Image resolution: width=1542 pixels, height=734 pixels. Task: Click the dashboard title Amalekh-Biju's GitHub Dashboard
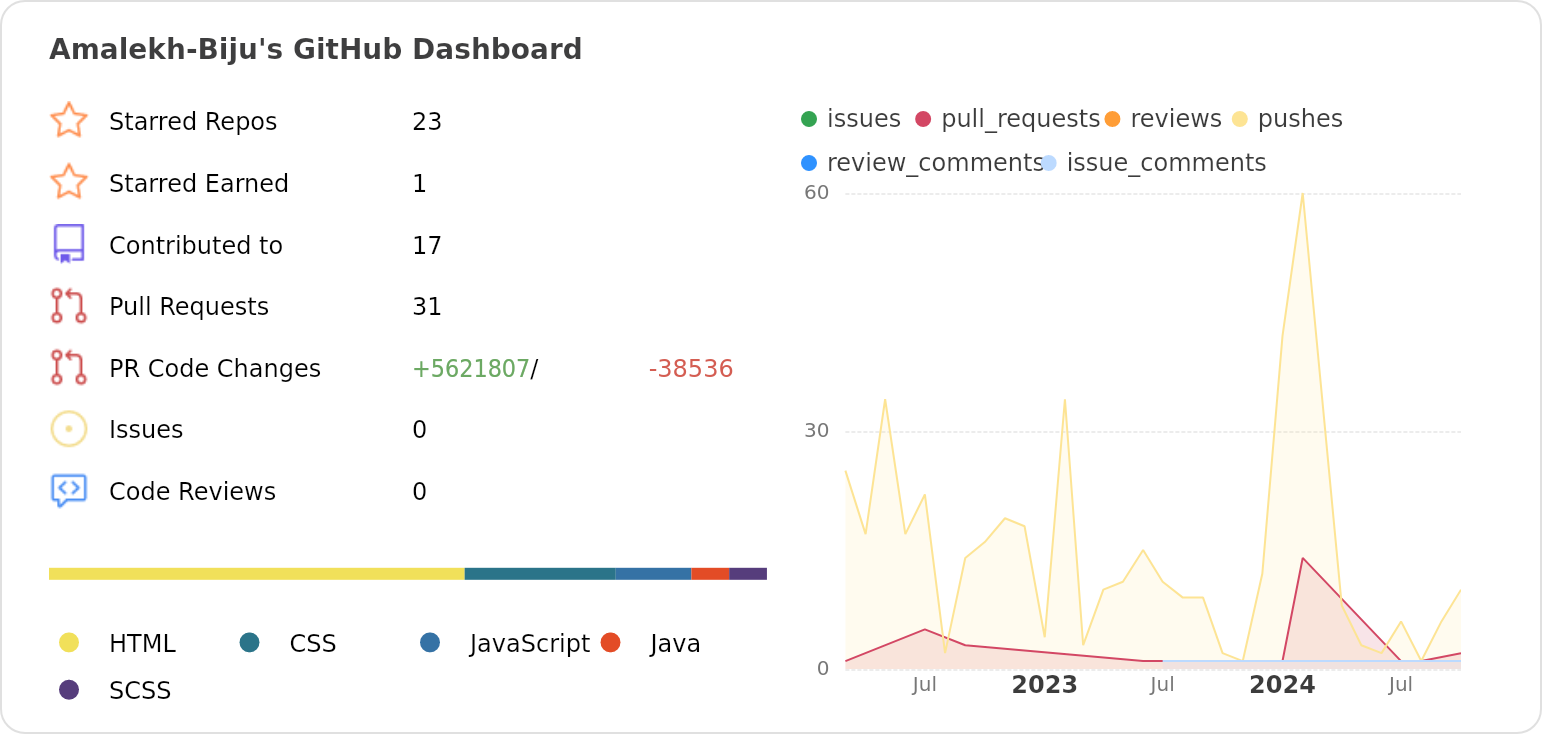tap(315, 49)
